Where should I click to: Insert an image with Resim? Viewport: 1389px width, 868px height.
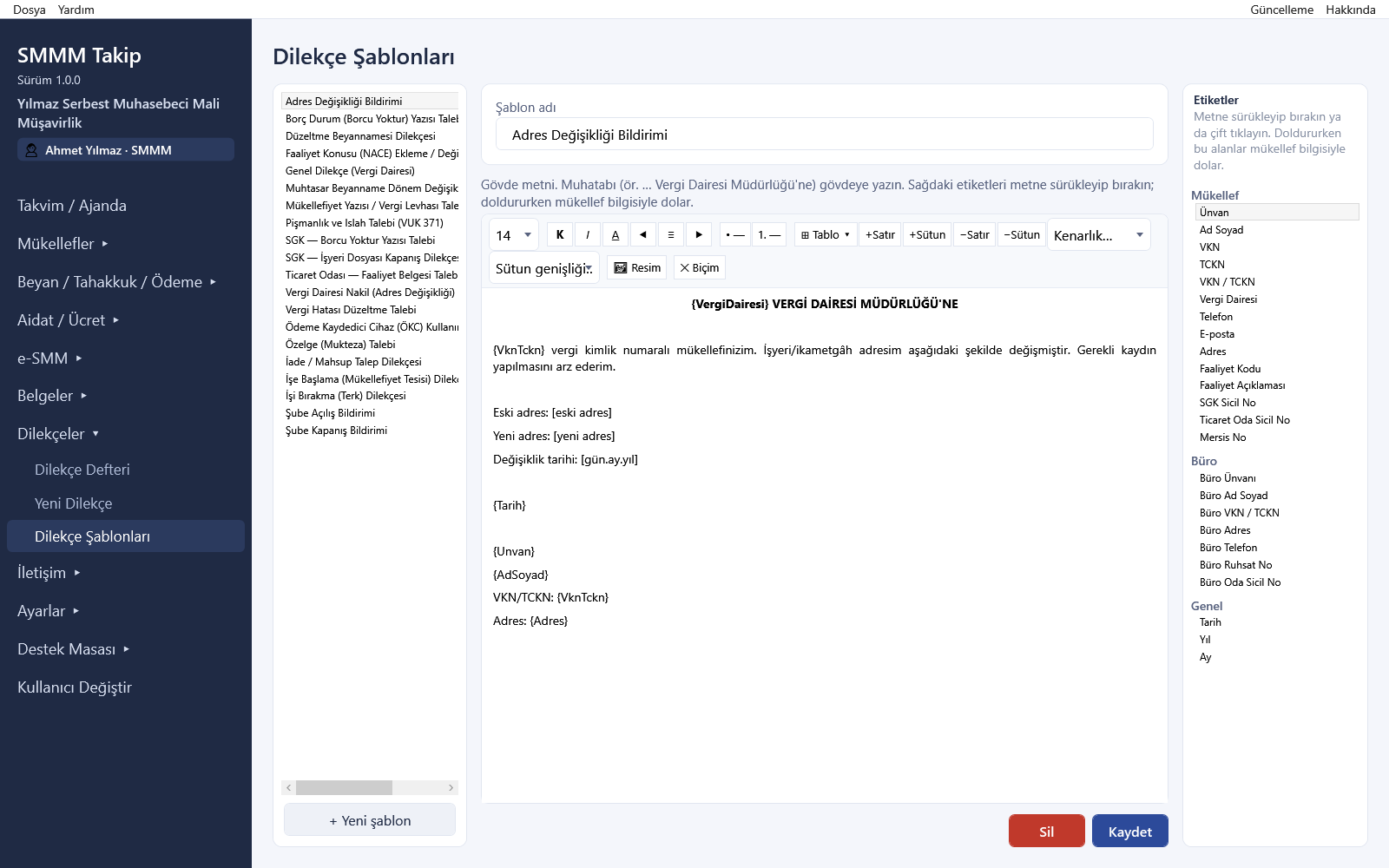[x=637, y=267]
